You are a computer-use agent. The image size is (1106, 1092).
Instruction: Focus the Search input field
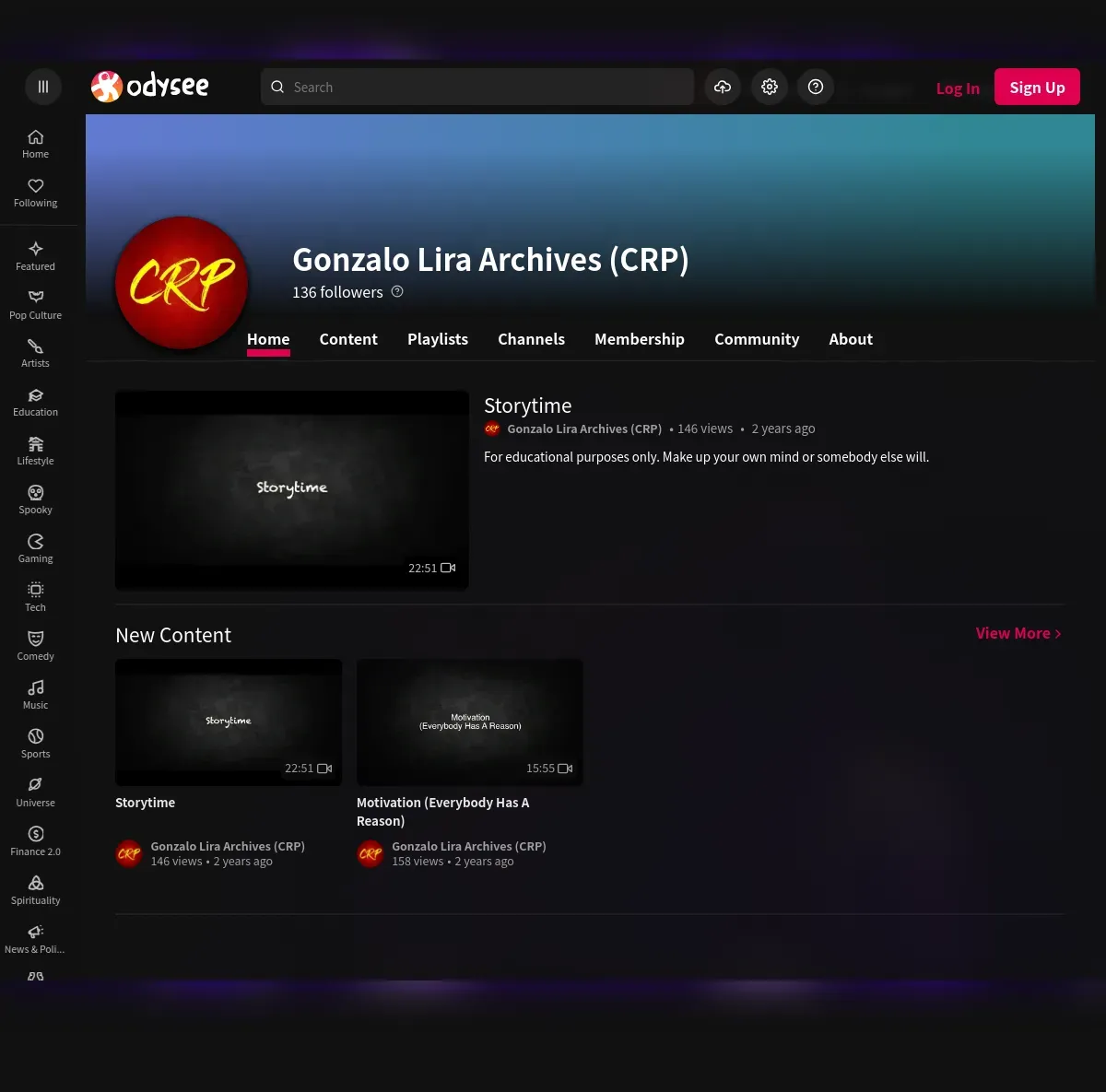pos(477,87)
